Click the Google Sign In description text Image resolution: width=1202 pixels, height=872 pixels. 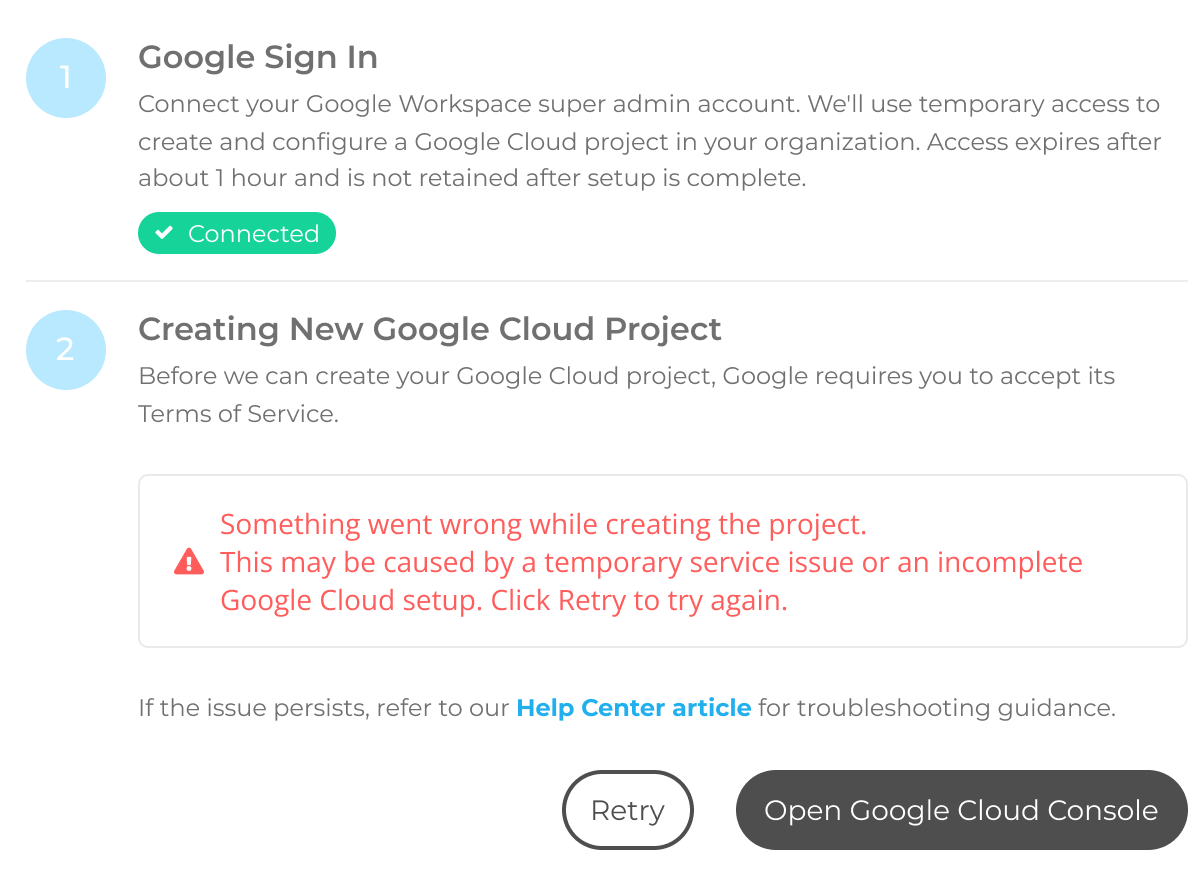(x=649, y=142)
